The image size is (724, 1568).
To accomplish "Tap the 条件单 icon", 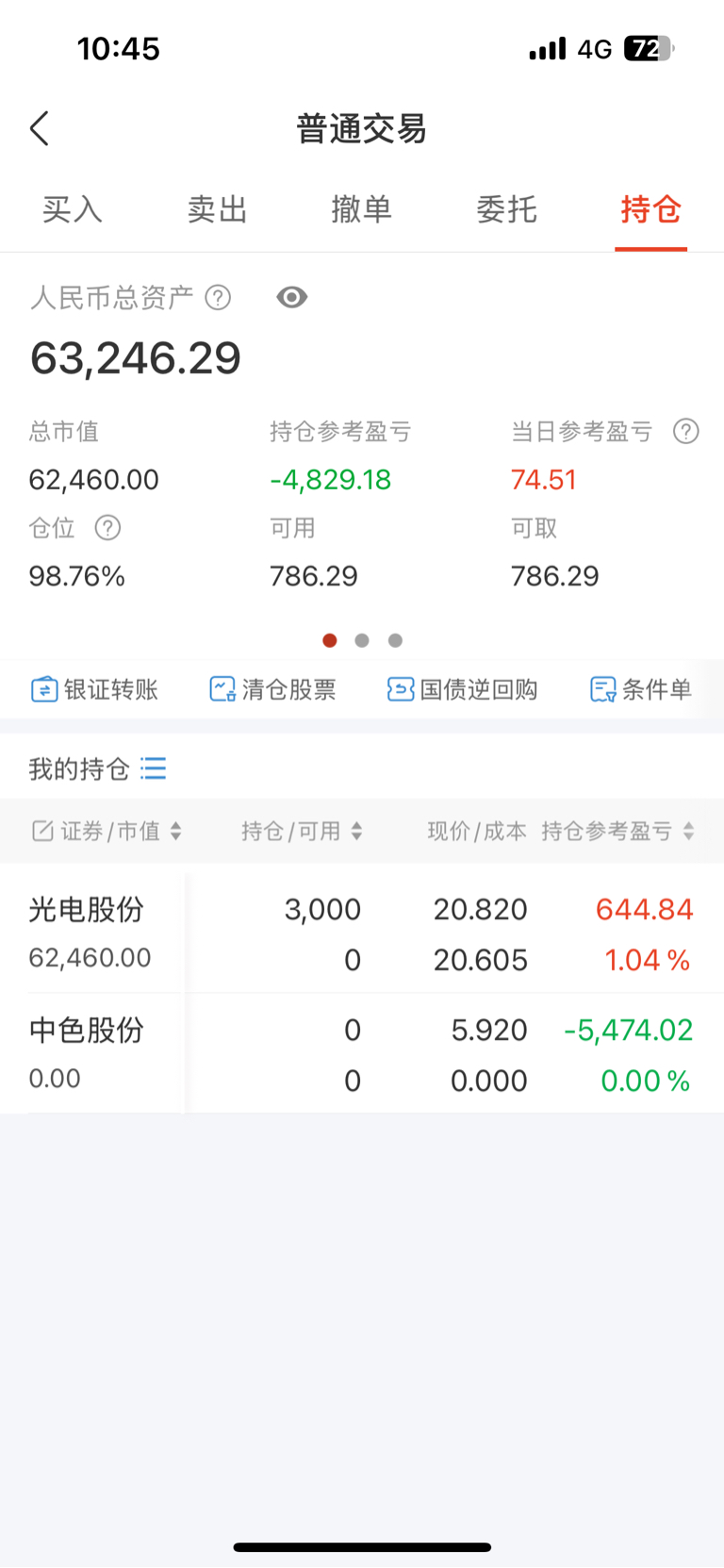I will (x=603, y=690).
